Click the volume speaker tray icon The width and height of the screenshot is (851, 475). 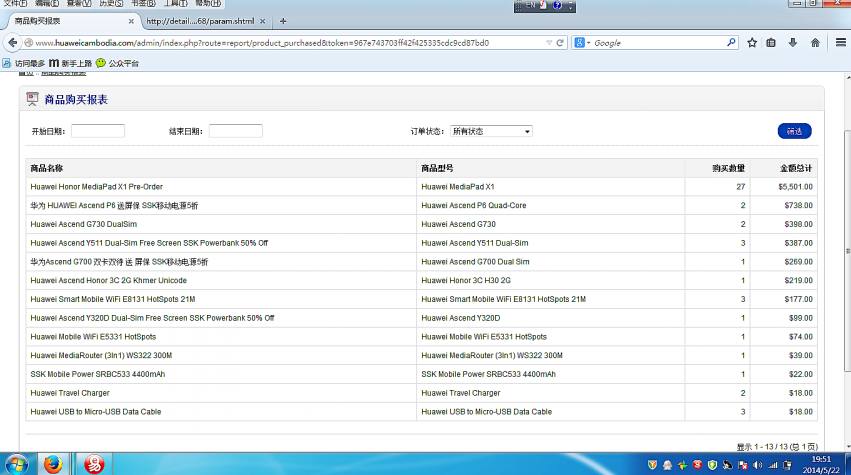(x=758, y=465)
